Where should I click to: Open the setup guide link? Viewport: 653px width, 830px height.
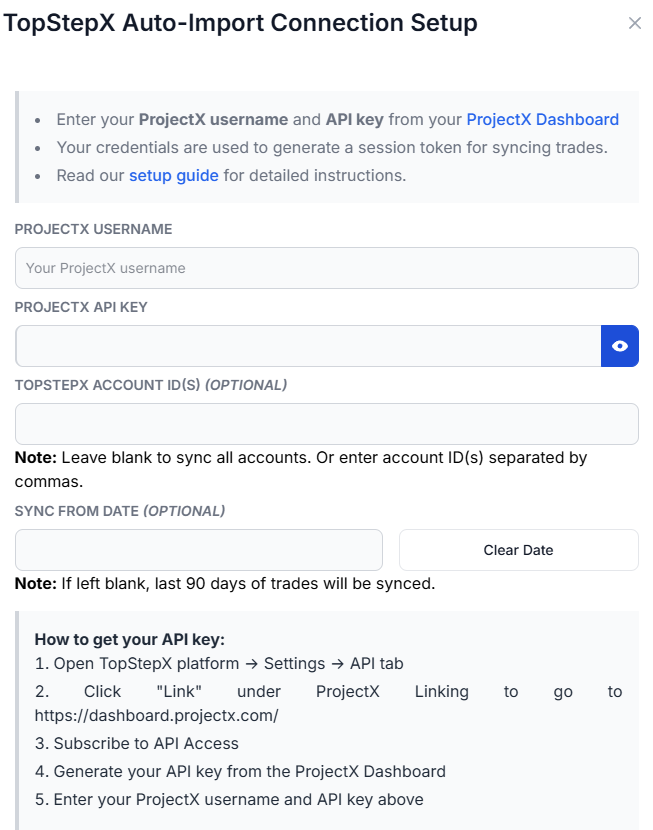tap(174, 176)
